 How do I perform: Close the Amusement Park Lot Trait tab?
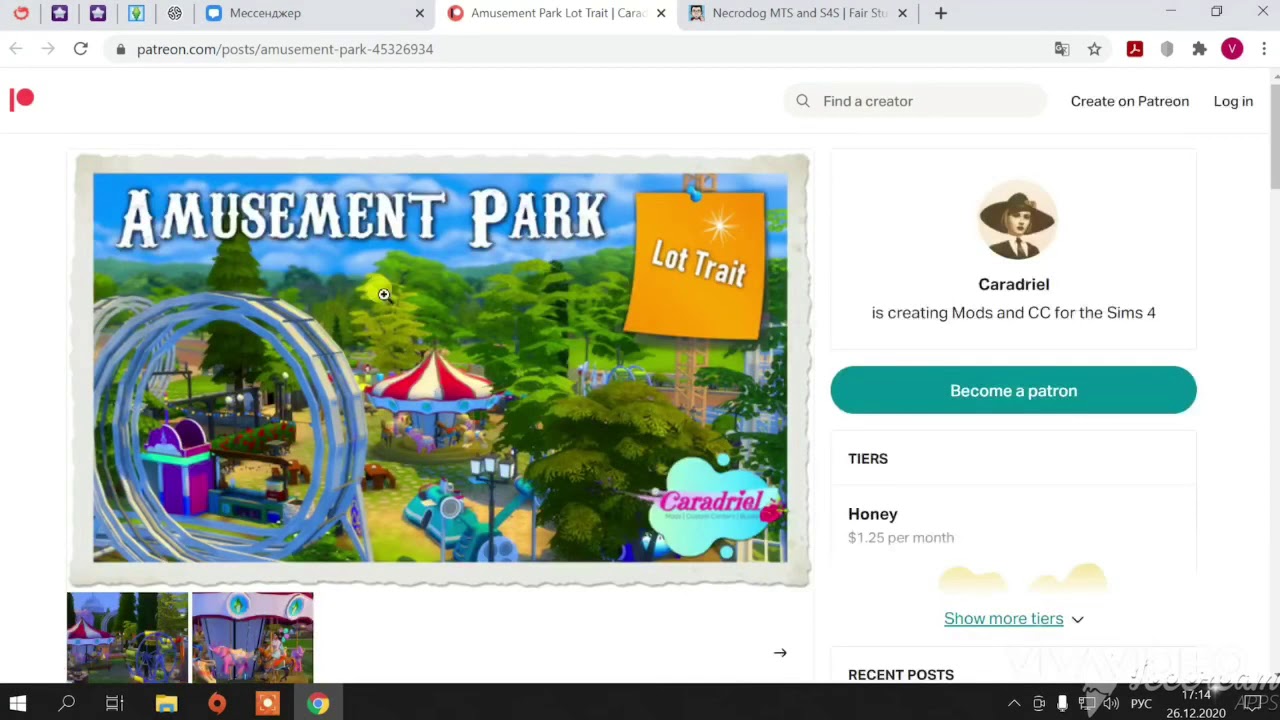(661, 13)
